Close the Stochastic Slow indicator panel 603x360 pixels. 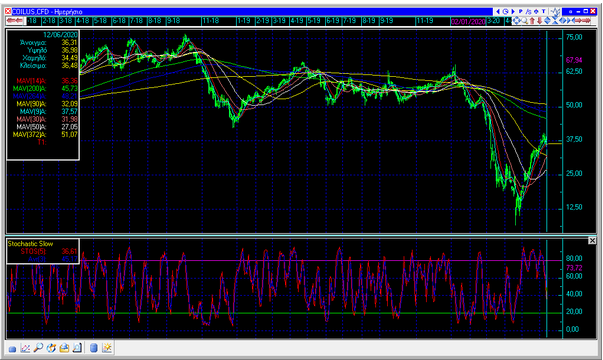pyautogui.click(x=592, y=240)
